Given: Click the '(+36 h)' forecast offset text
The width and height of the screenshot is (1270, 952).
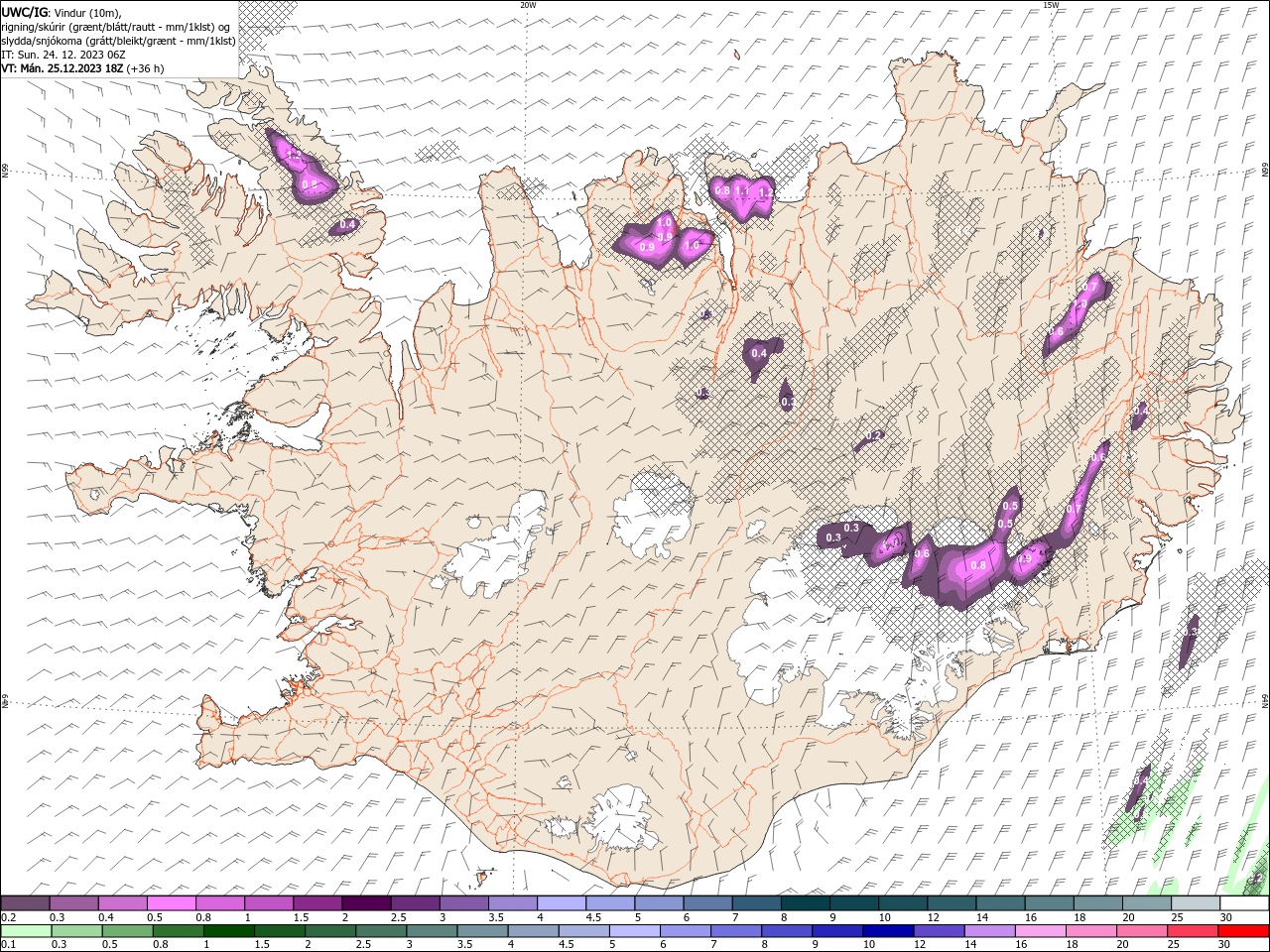Looking at the screenshot, I should point(145,68).
